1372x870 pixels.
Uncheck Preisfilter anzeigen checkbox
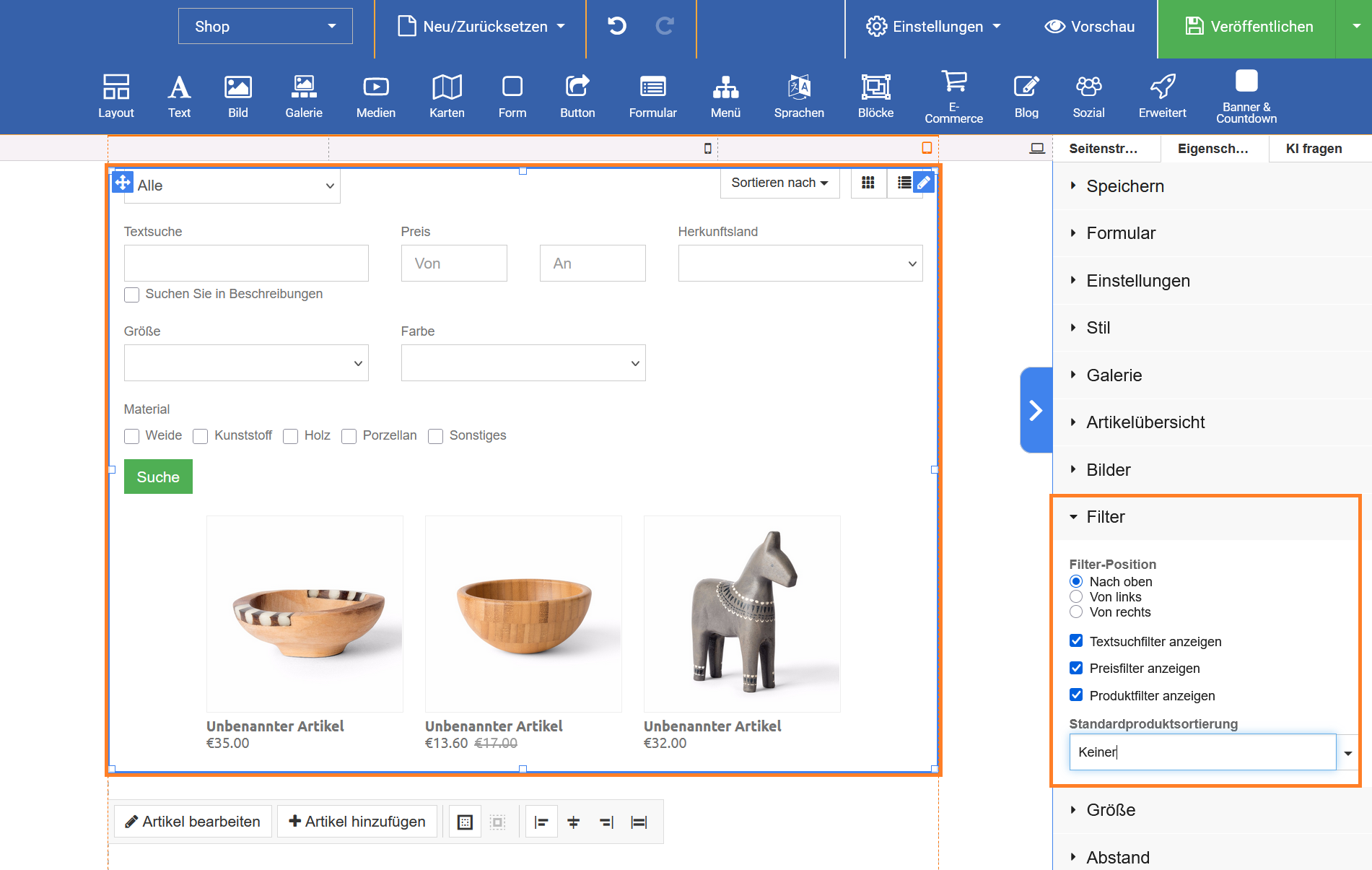click(1076, 668)
